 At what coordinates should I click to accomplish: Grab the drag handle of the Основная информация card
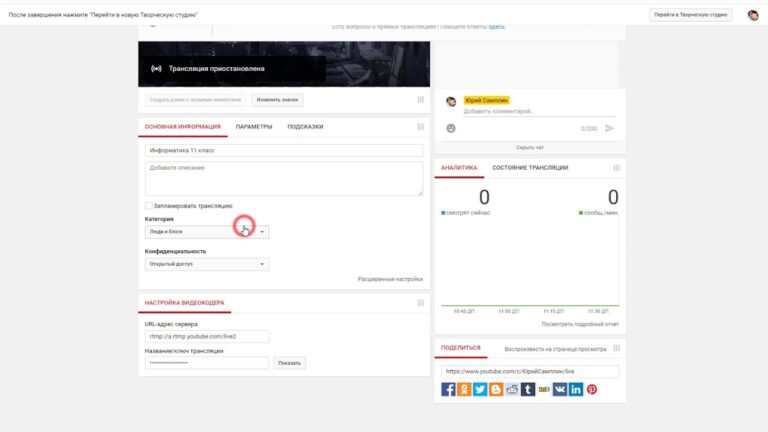[420, 127]
